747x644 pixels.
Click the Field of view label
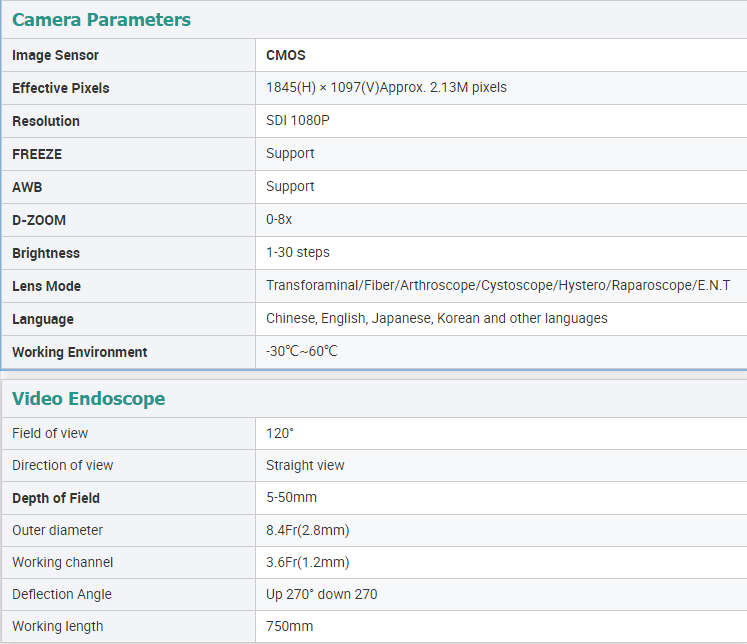point(50,433)
